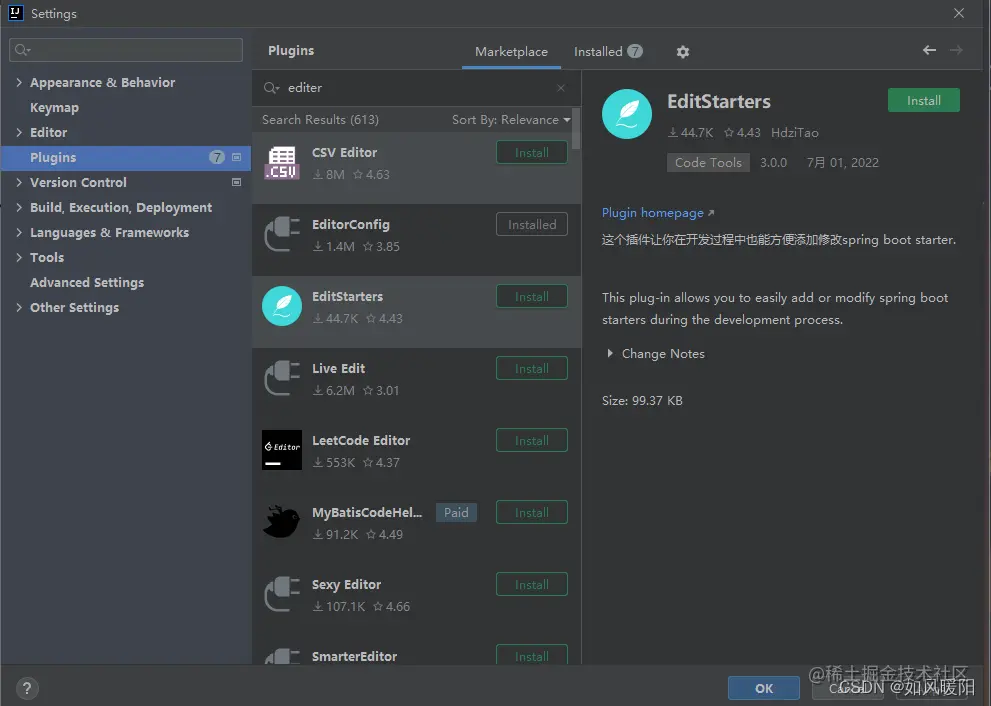The width and height of the screenshot is (991, 706).
Task: Click the SmarterEditor plugin name
Action: click(x=355, y=656)
